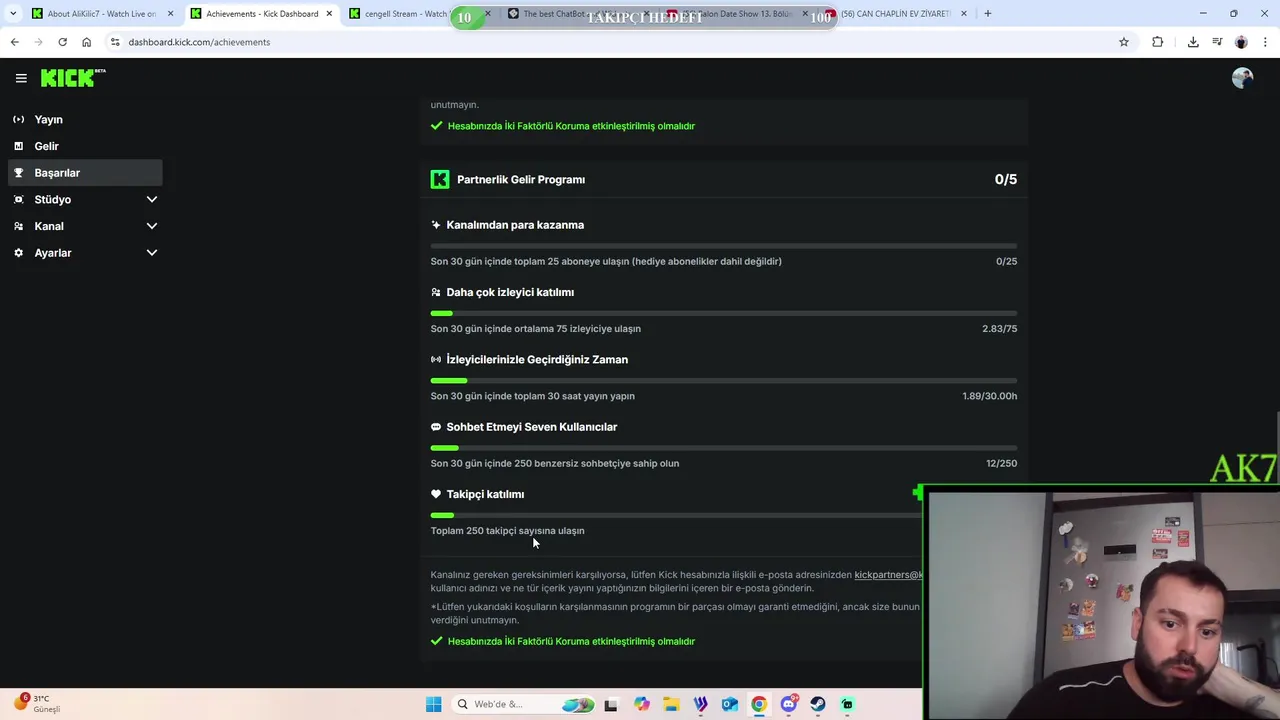Click the 1.89/30.00h stream hours value
This screenshot has height=720, width=1280.
click(x=990, y=396)
